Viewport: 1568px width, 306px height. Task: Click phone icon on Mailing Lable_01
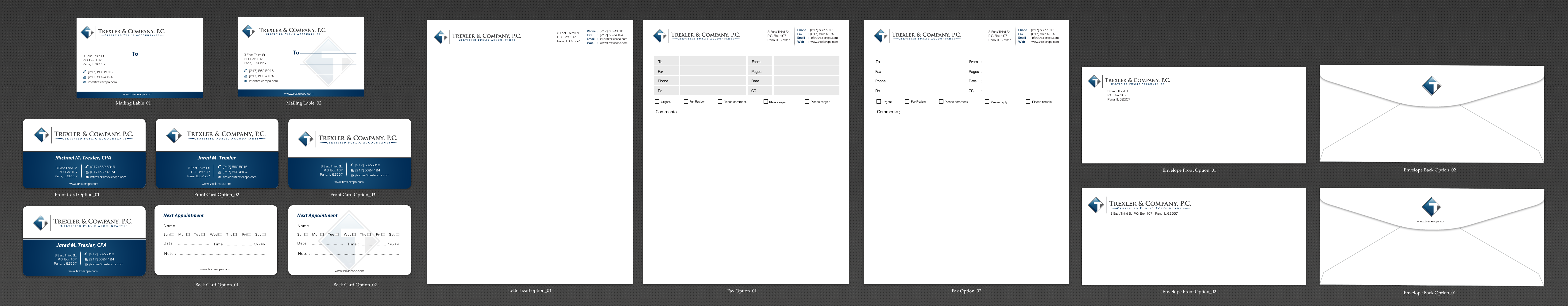tap(85, 72)
